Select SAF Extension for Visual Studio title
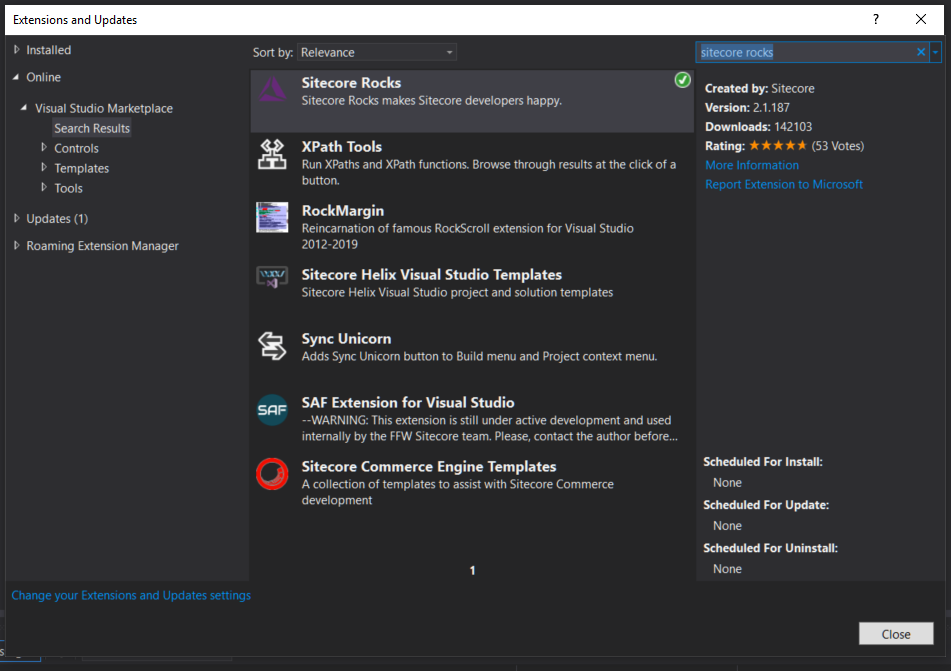951x671 pixels. pyautogui.click(x=408, y=402)
